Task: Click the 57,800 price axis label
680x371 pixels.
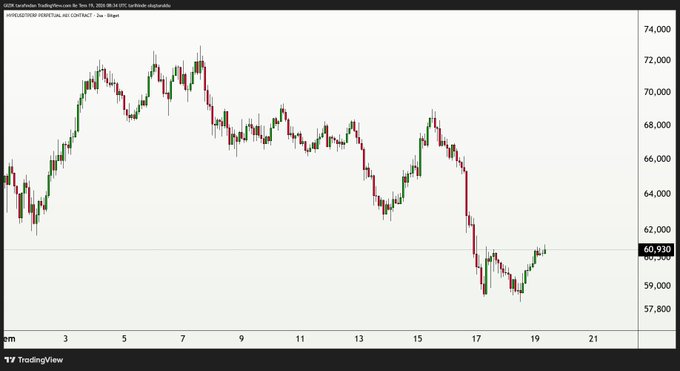Action: click(x=657, y=309)
